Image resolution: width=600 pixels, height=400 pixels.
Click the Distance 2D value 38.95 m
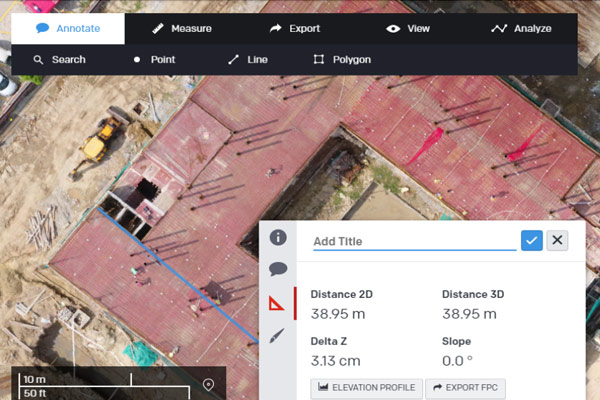338,314
